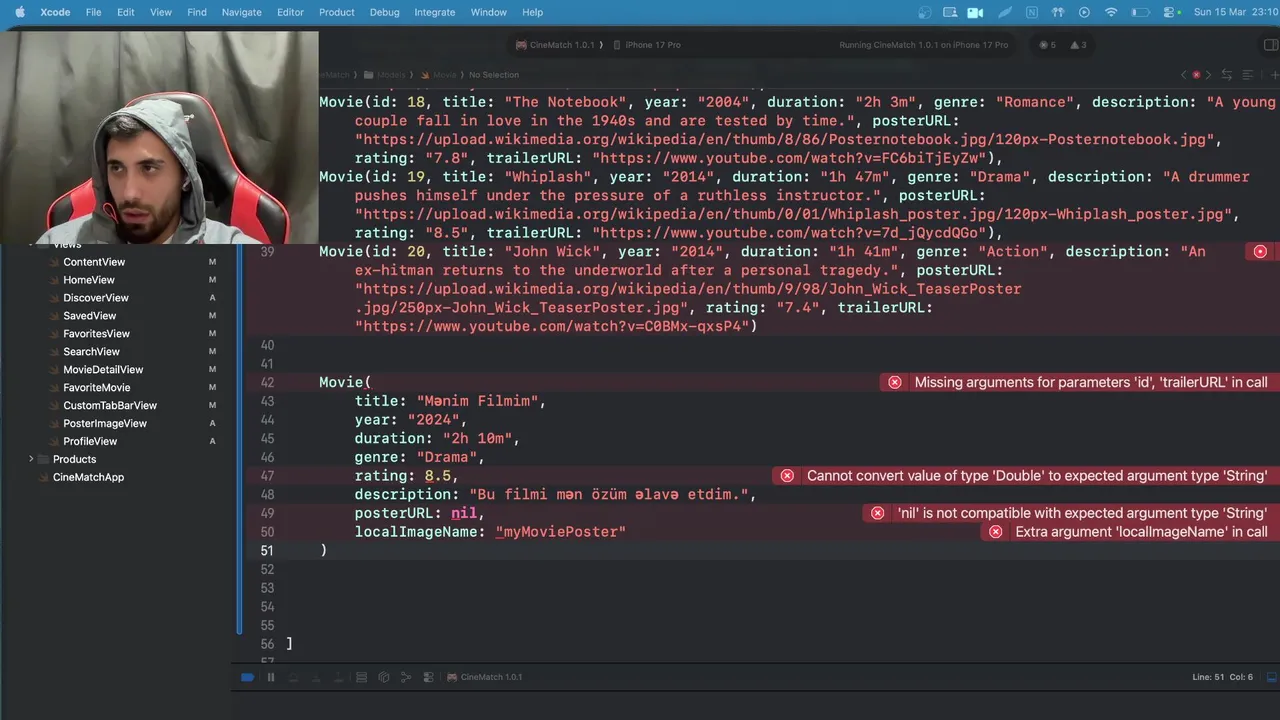Click the 'Missing arguments for parameters' error

point(1080,382)
